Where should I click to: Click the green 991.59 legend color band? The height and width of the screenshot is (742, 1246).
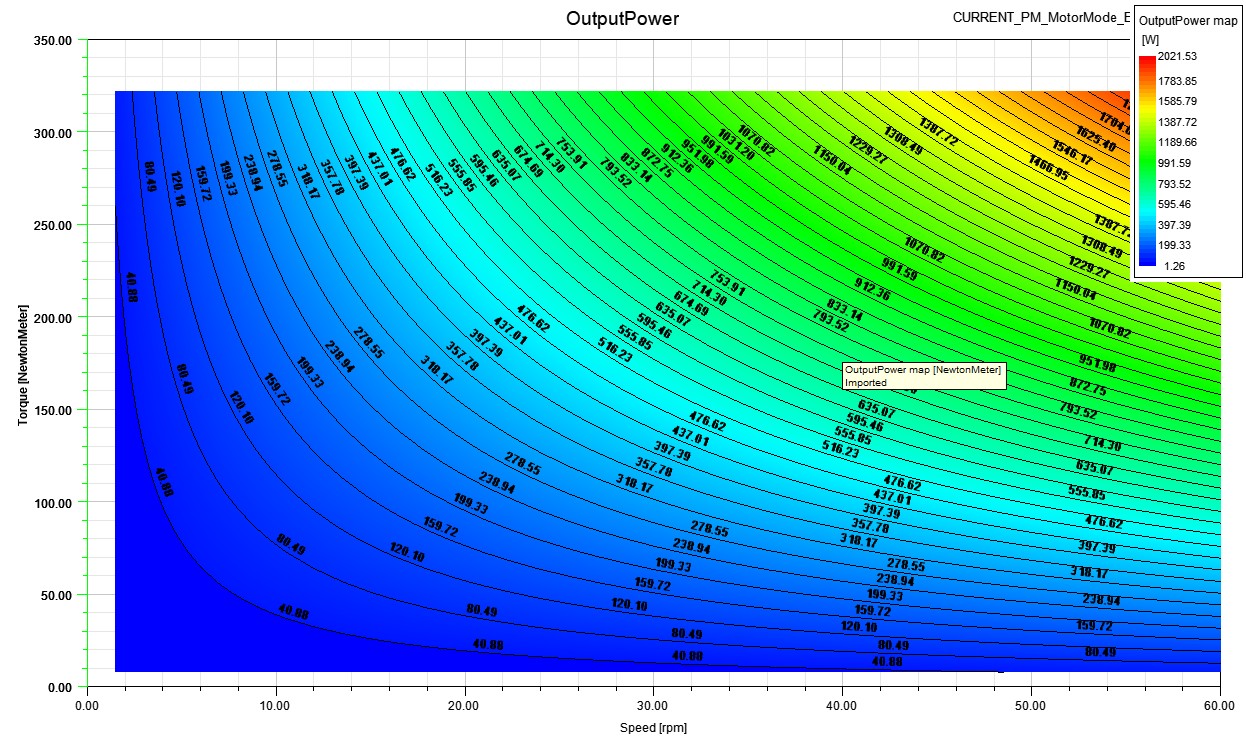(1148, 162)
